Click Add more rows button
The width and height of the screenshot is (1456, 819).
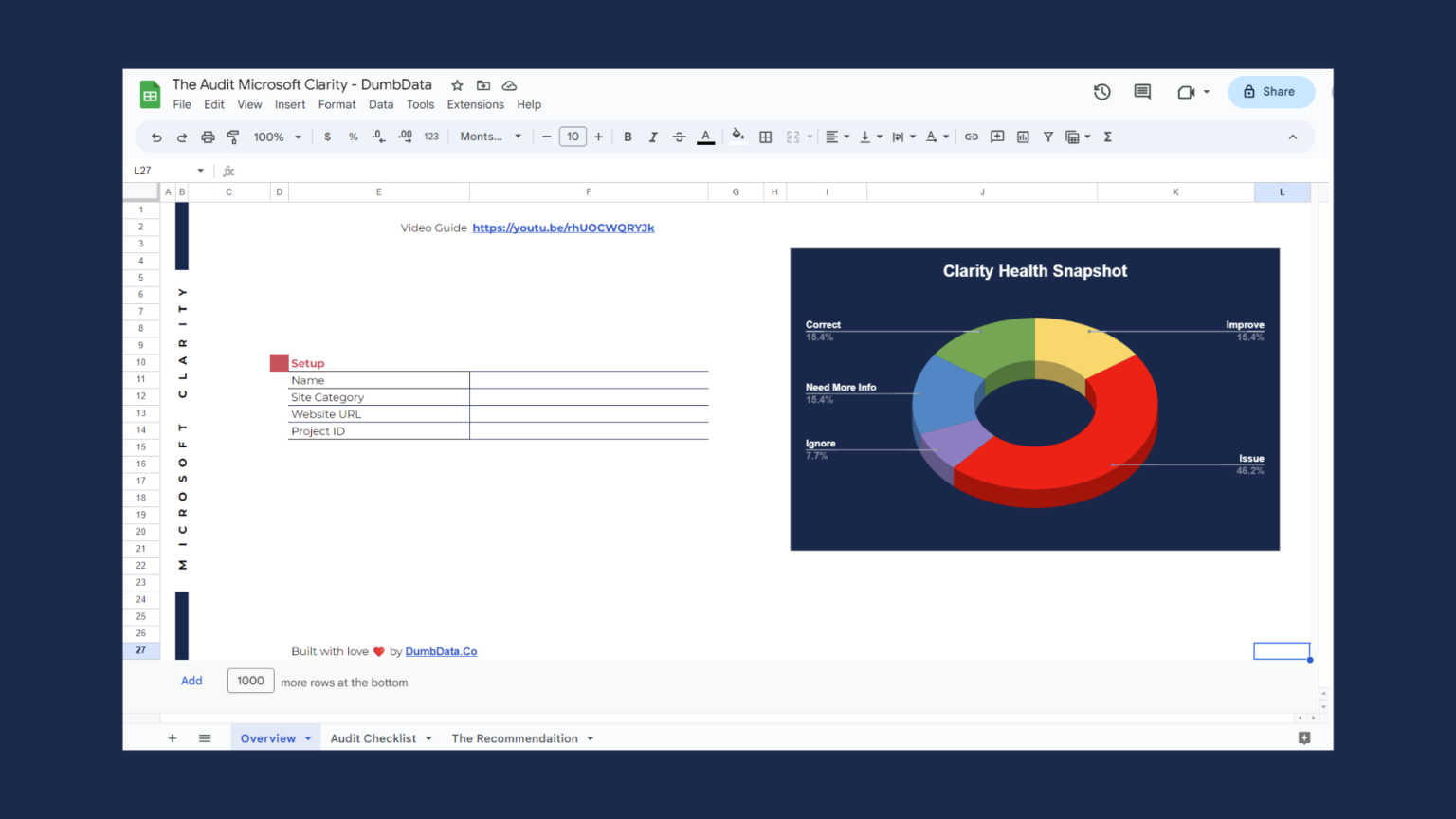click(191, 681)
